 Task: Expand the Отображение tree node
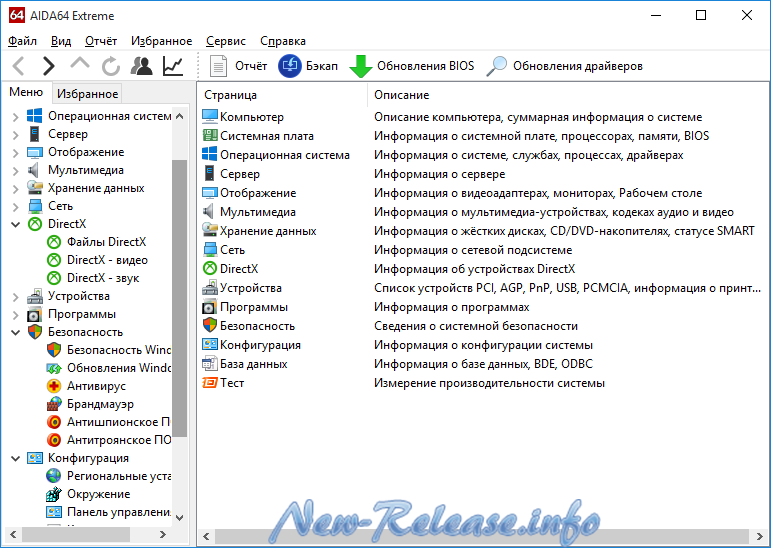(15, 153)
